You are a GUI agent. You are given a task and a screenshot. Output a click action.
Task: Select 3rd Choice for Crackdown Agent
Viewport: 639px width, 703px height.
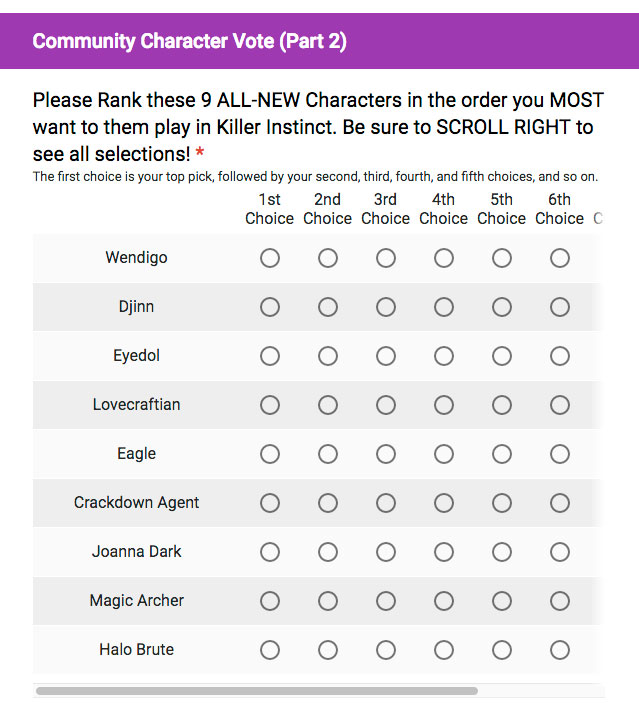386,503
